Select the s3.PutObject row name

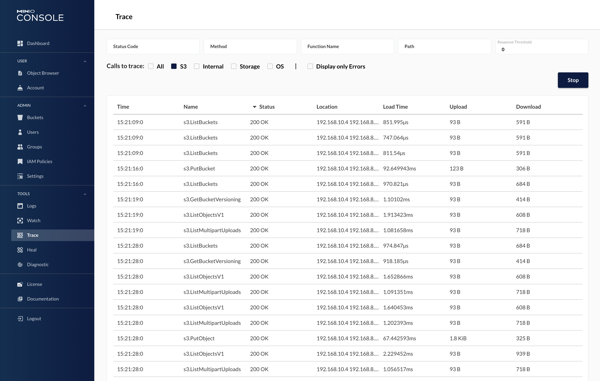(x=199, y=338)
